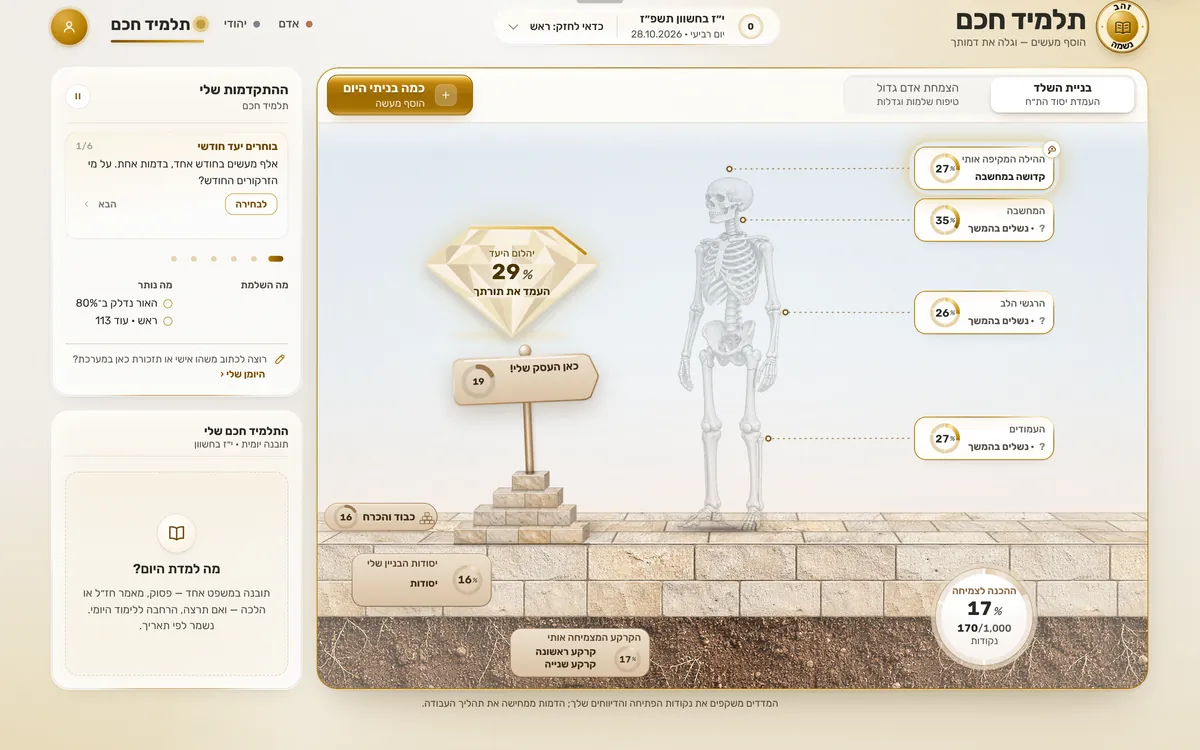
Task: Go to next tip with הבא chevron
Action: pyautogui.click(x=100, y=204)
